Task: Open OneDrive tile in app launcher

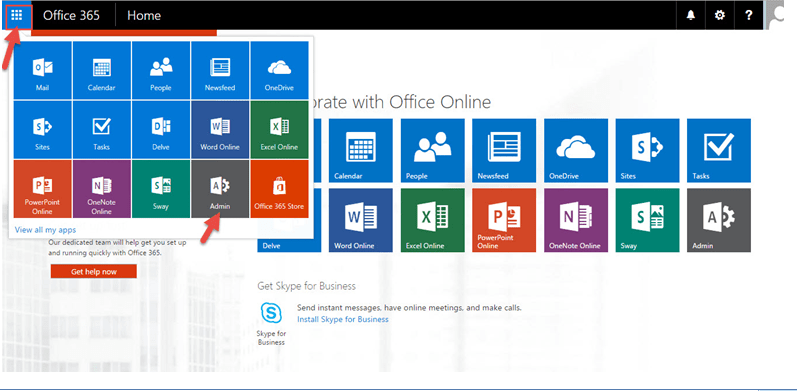Action: [279, 70]
